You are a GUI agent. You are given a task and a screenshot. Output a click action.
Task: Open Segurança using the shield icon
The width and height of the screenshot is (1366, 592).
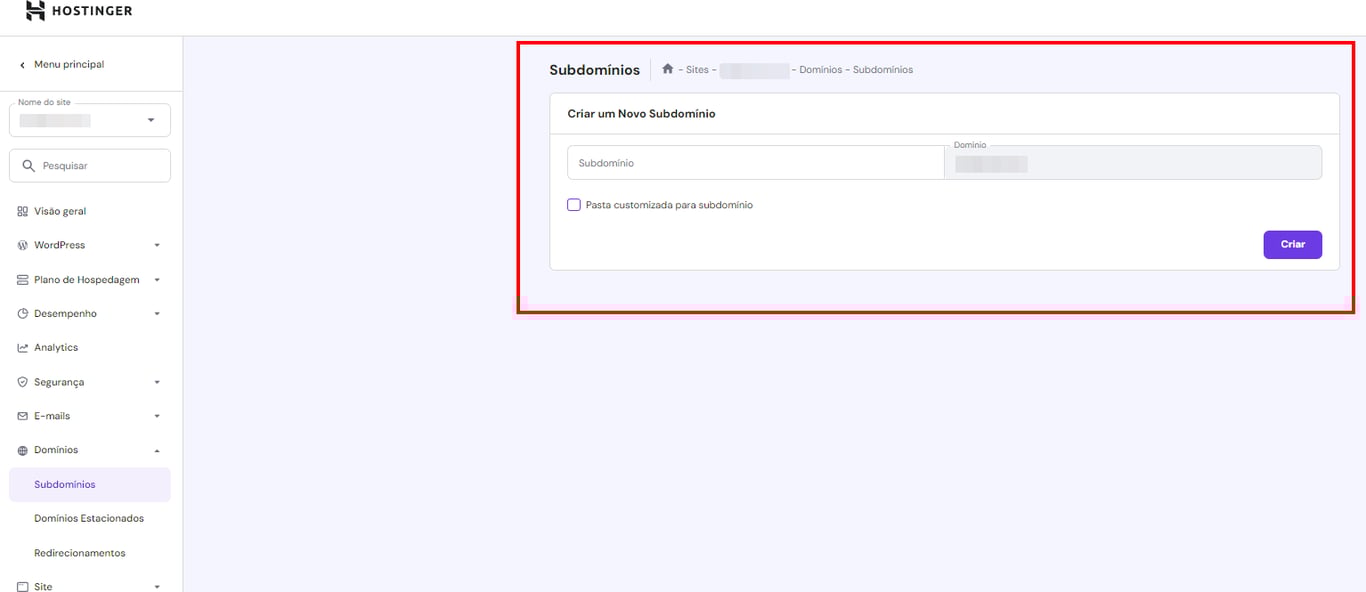tap(21, 382)
